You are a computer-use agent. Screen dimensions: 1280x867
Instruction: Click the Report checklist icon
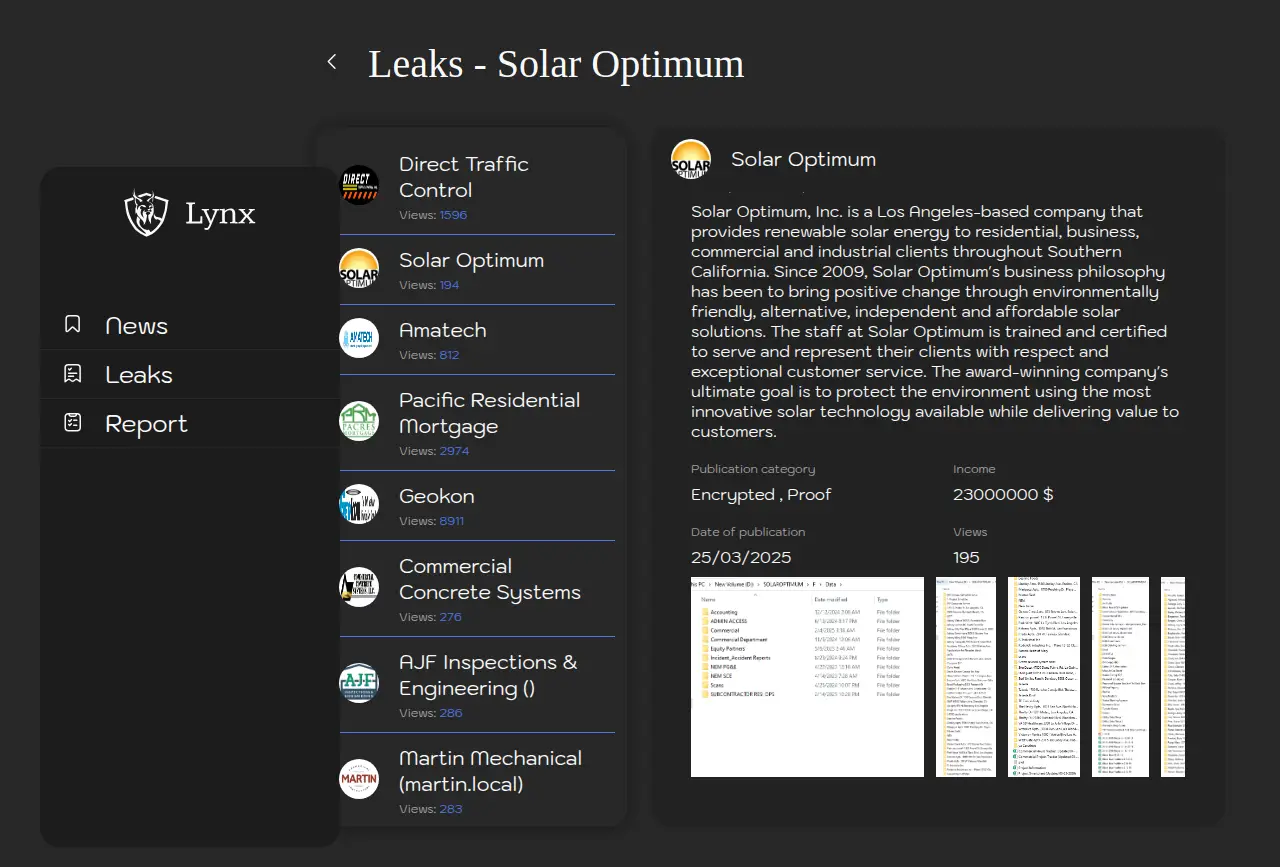point(73,423)
